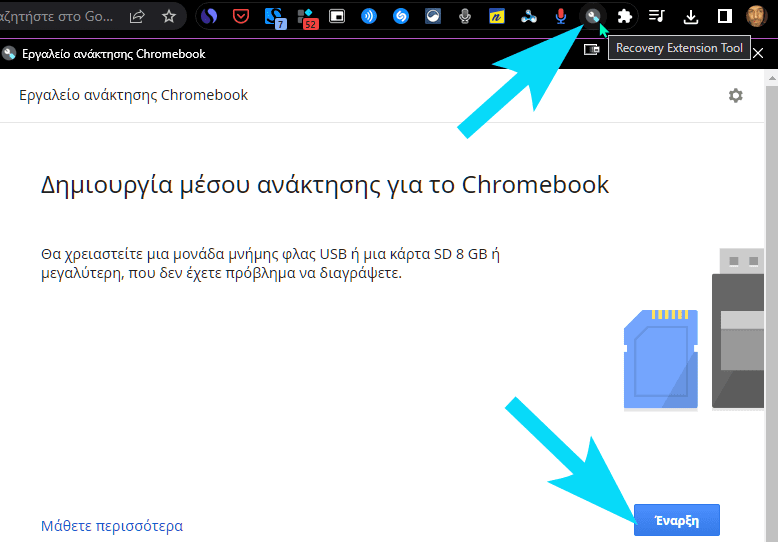Open the Extensions puzzle piece menu
Image resolution: width=778 pixels, height=542 pixels.
click(x=624, y=16)
